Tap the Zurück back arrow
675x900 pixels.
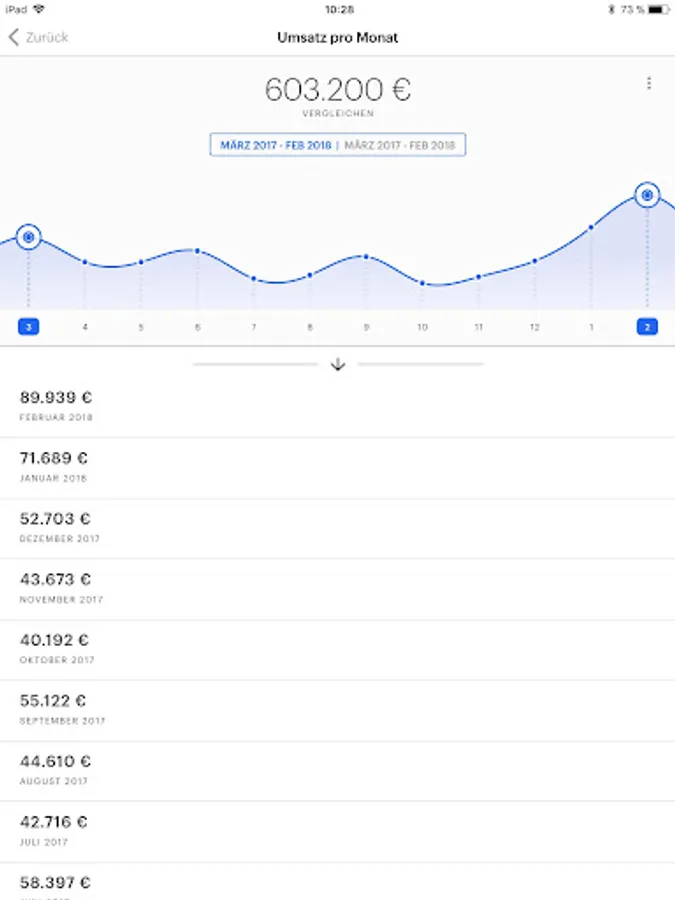[x=15, y=38]
